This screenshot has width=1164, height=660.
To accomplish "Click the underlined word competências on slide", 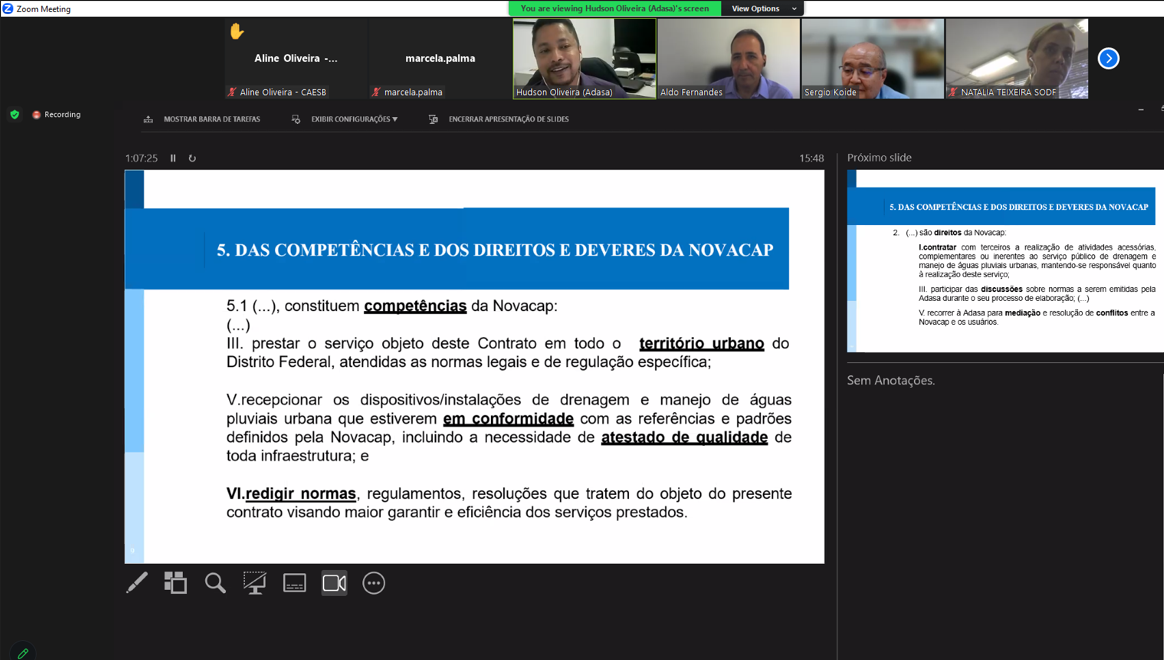I will click(x=415, y=306).
